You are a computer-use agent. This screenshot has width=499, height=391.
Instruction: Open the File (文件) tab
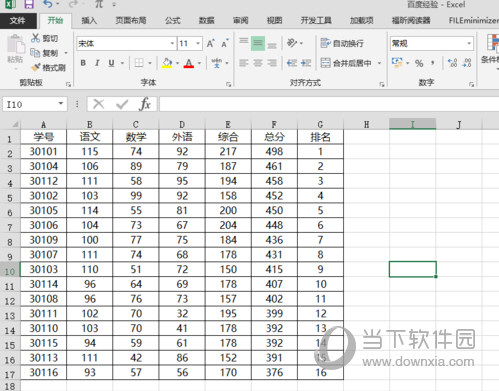pyautogui.click(x=18, y=21)
